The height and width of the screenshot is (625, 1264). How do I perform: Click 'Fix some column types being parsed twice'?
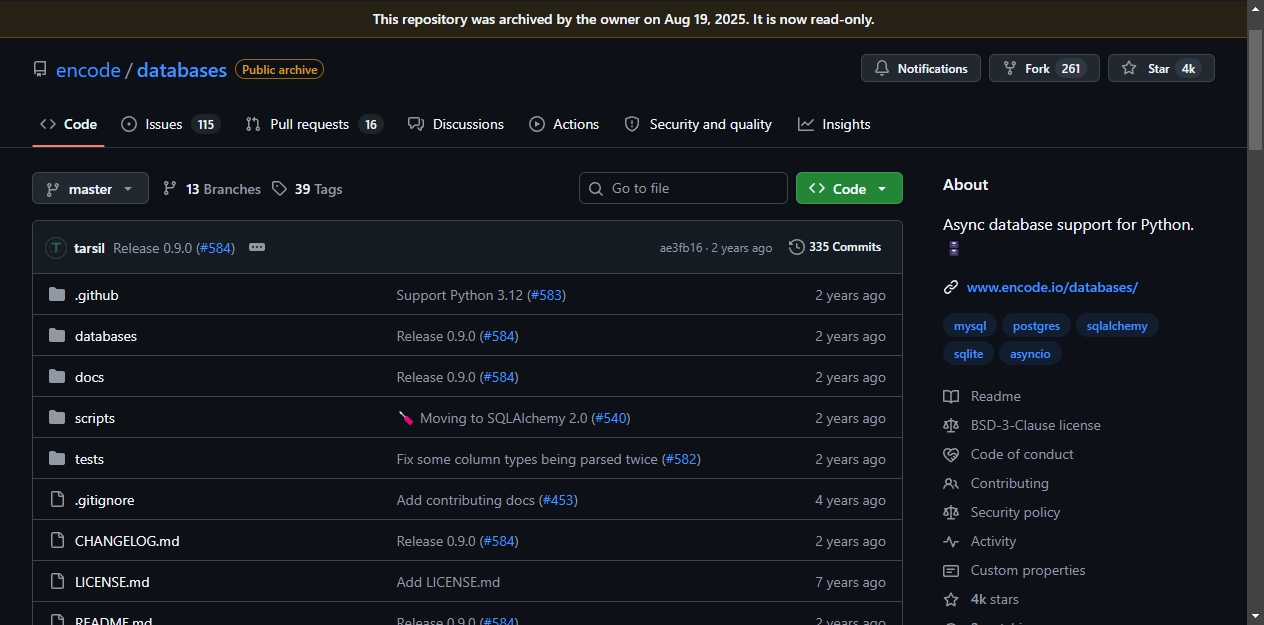[527, 459]
